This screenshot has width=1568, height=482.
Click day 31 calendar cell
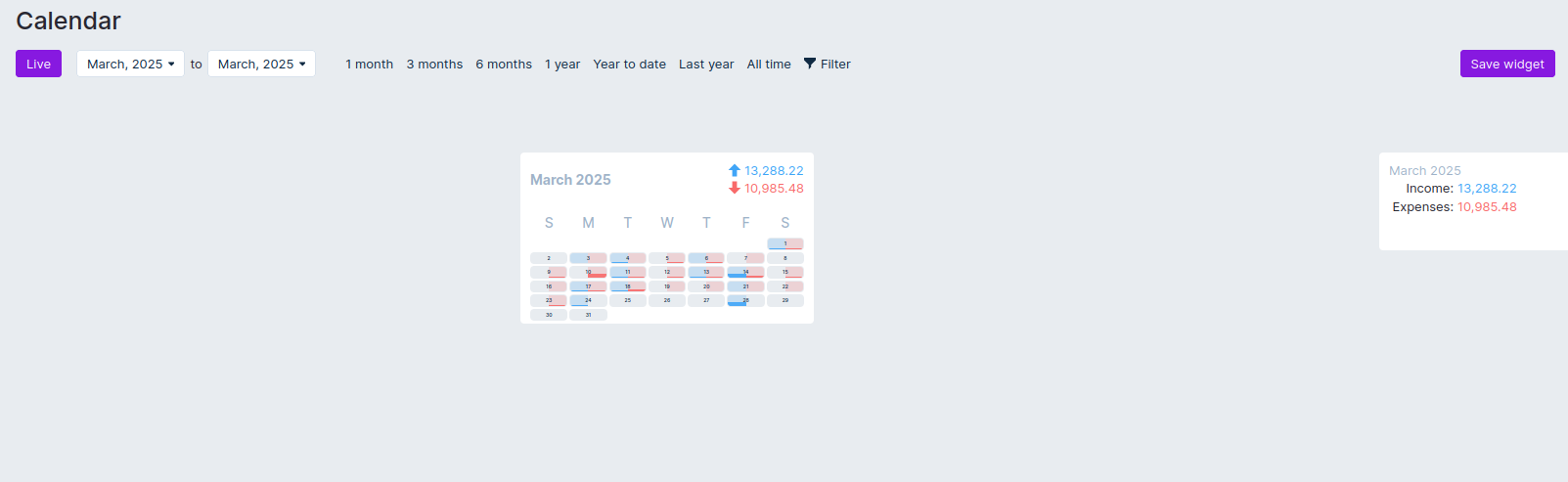click(588, 315)
